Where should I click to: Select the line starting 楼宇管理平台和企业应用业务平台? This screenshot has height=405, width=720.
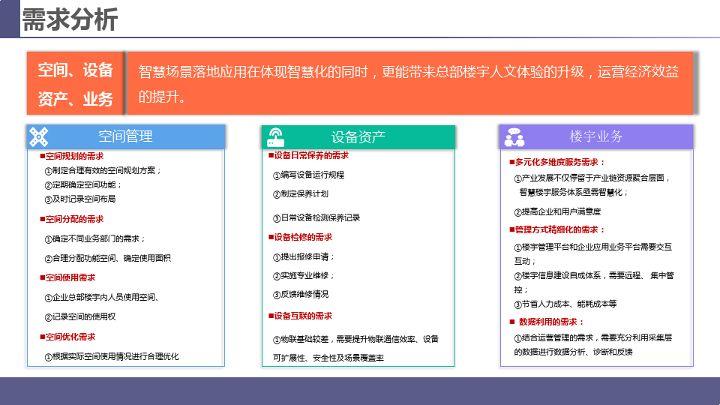coord(593,254)
